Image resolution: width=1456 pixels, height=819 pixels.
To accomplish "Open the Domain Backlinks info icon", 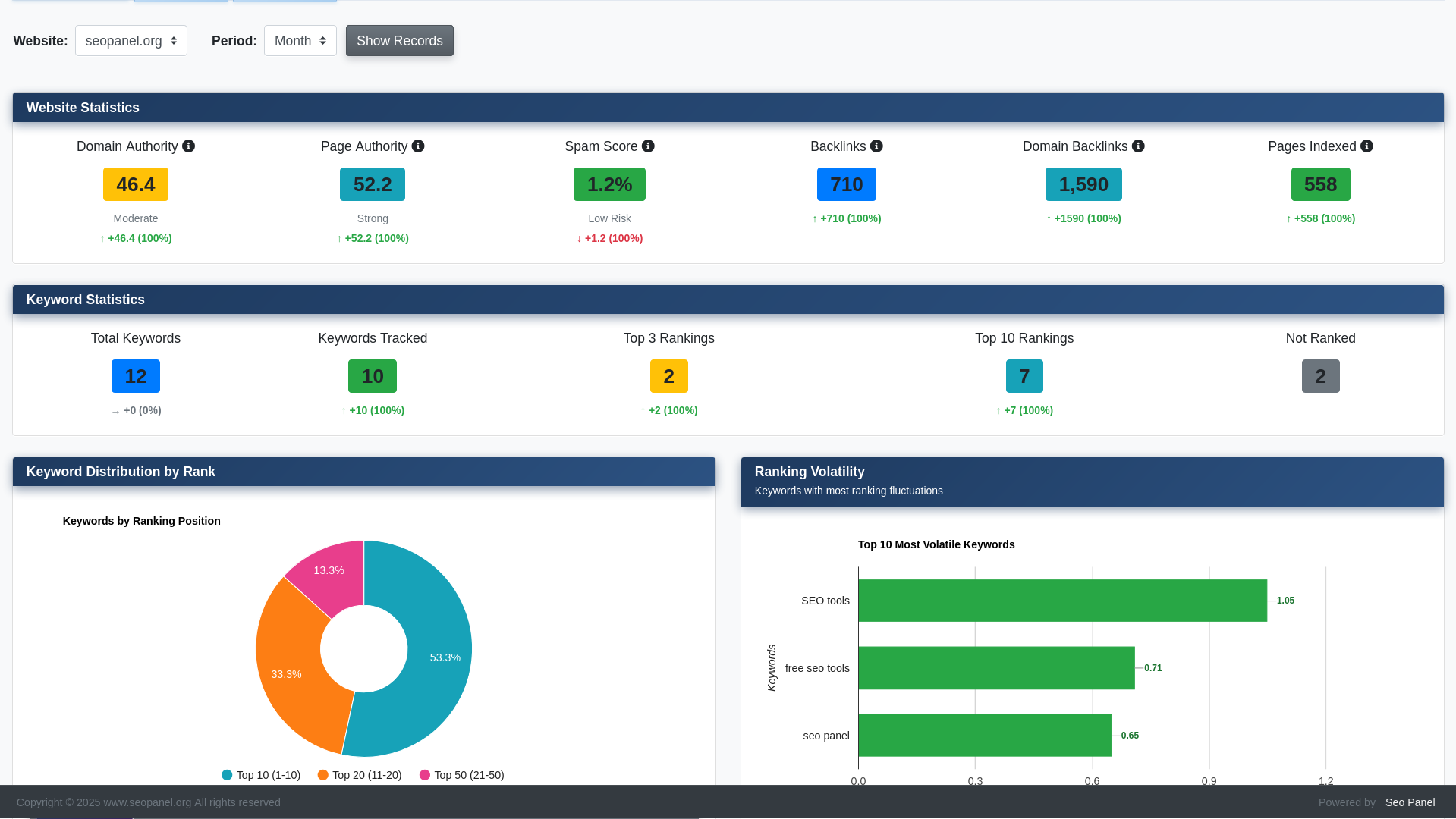I will 1137,146.
